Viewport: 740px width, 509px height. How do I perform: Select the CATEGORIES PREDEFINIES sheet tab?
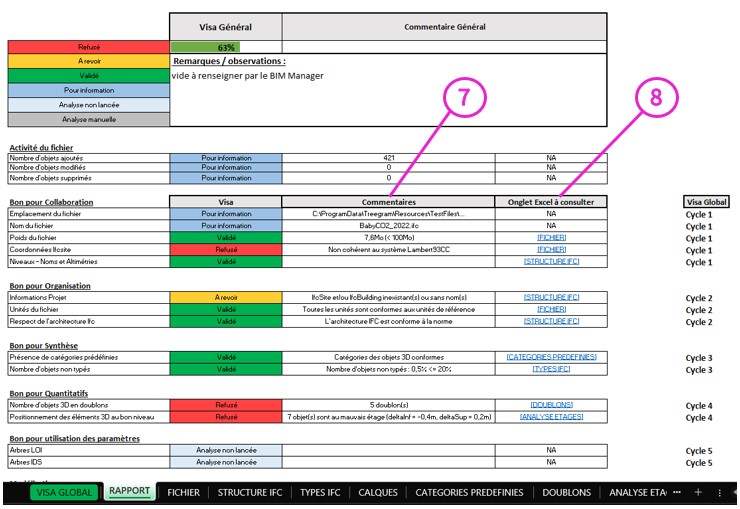[x=469, y=492]
